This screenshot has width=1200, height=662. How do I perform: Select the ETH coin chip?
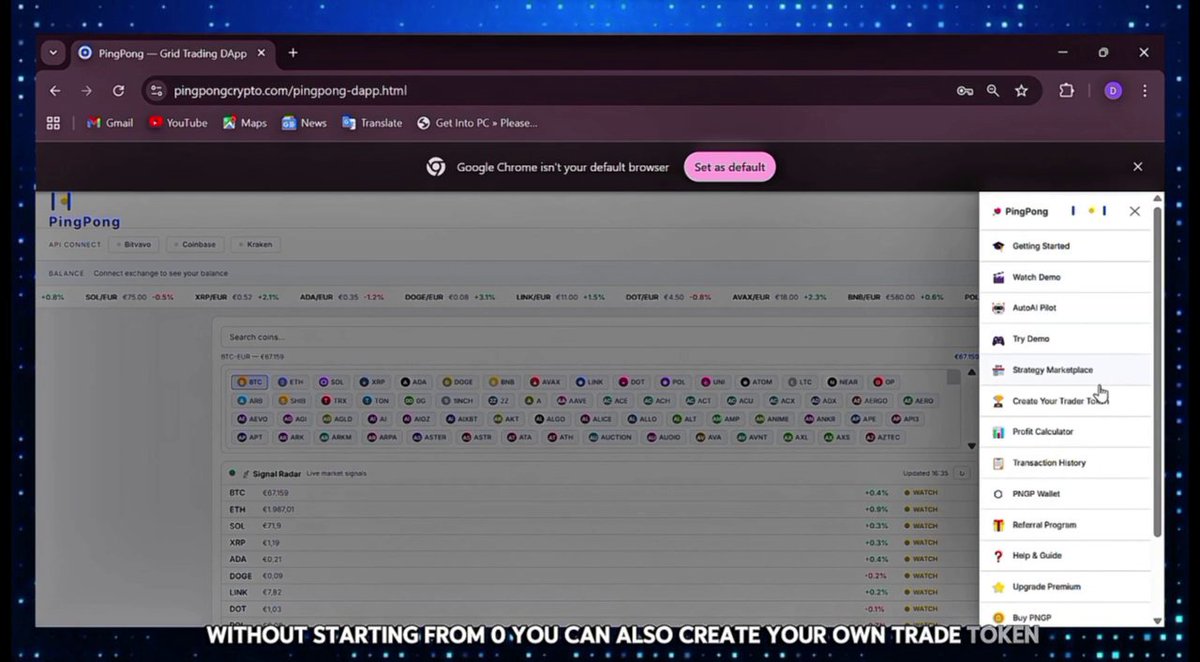[x=291, y=382]
